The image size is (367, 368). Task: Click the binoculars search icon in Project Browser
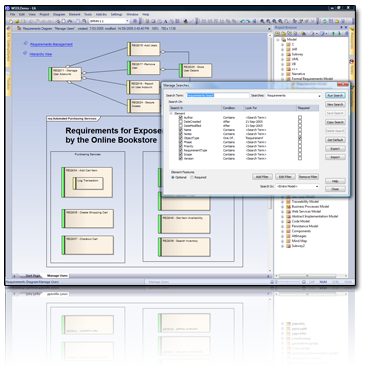pos(303,34)
